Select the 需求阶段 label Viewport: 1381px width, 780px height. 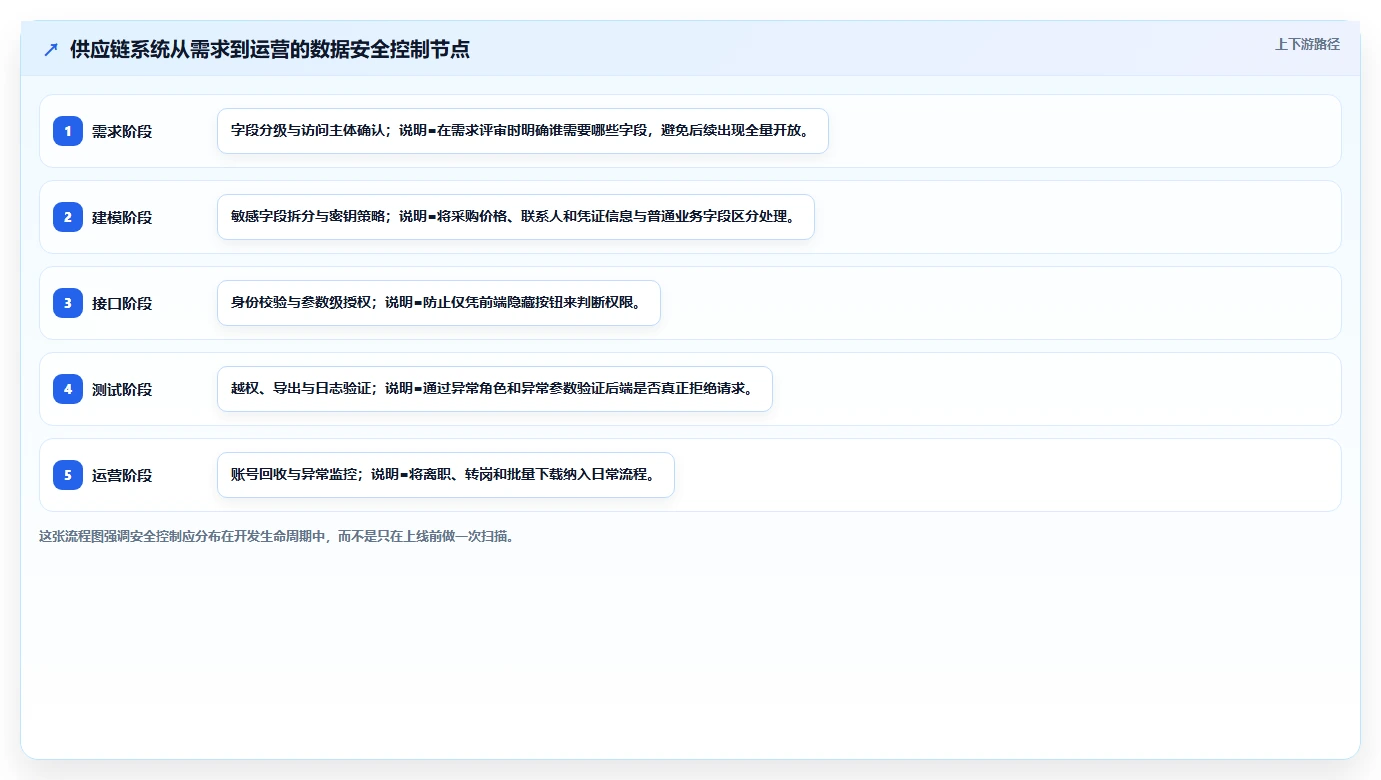pos(122,131)
